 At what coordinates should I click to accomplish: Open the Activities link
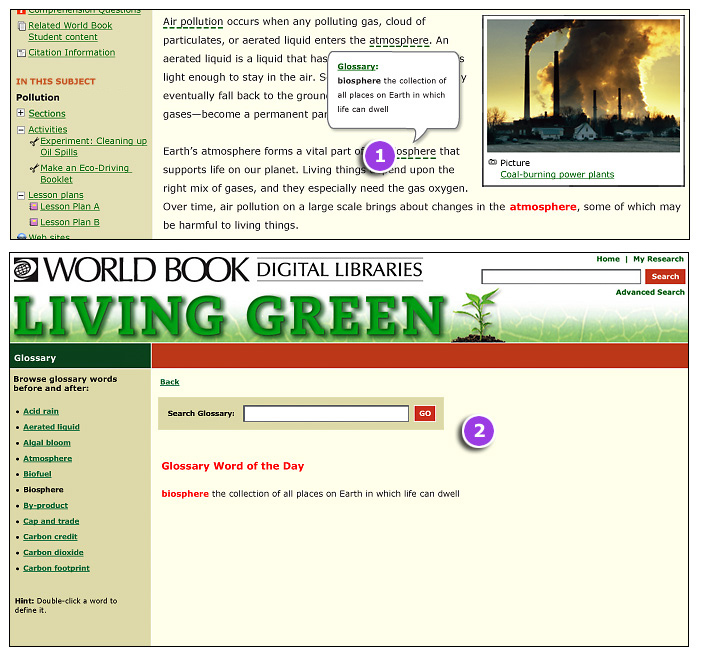click(x=48, y=129)
